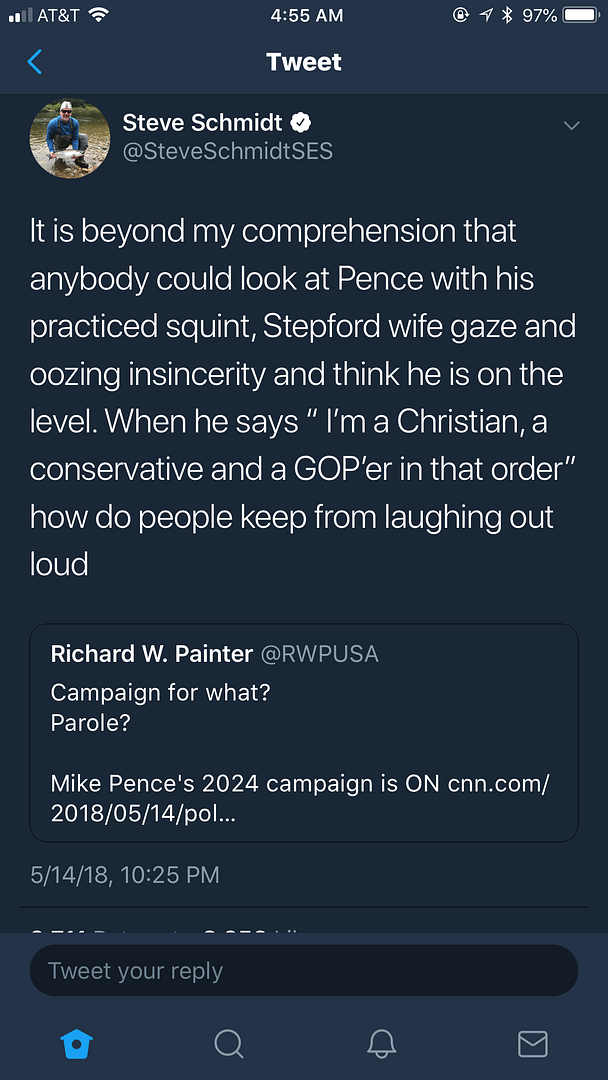Tap the rotation lock status icon

tap(461, 15)
